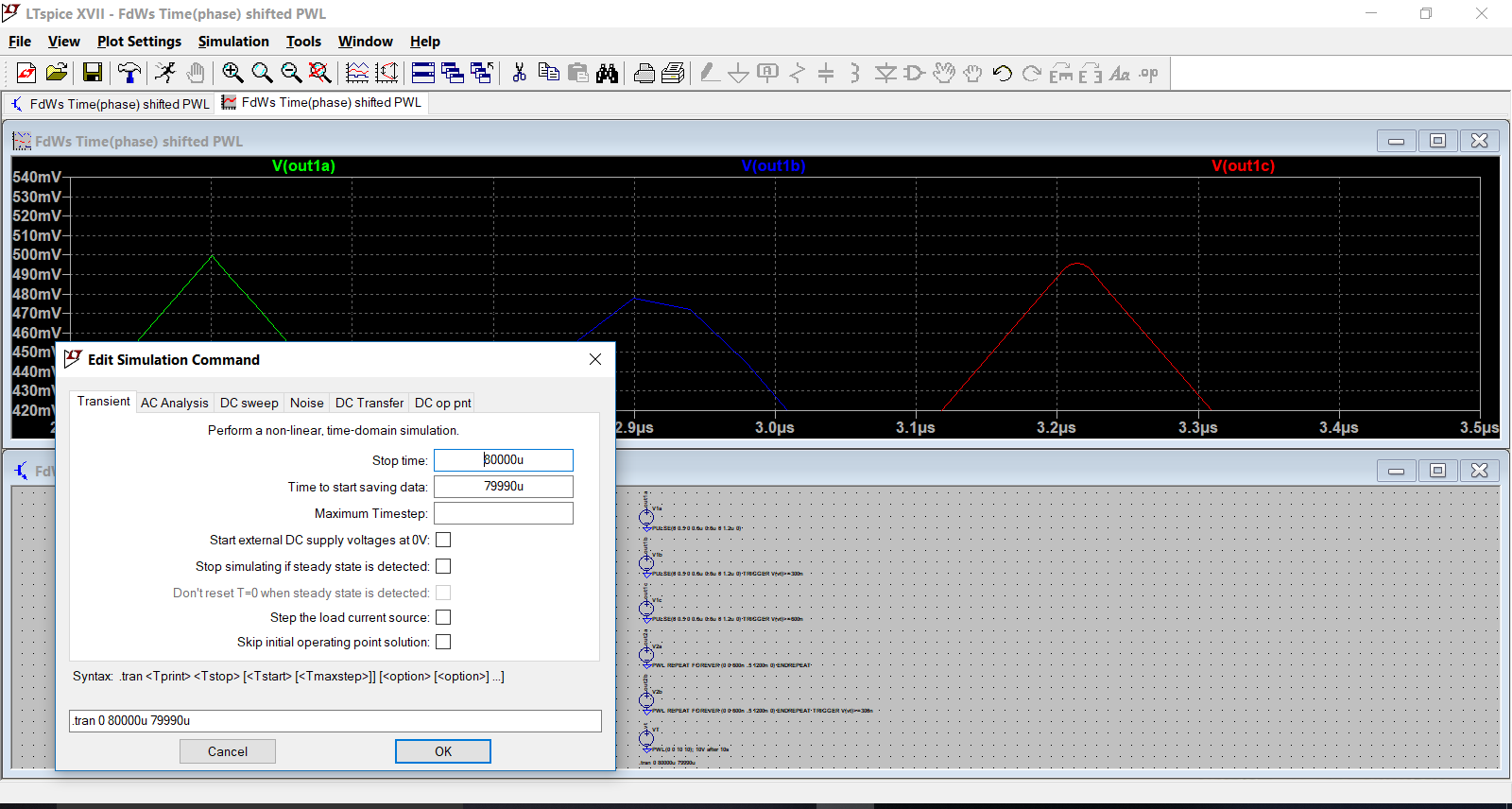Viewport: 1512px width, 809px height.
Task: Go to the Noise tab
Action: [x=307, y=403]
